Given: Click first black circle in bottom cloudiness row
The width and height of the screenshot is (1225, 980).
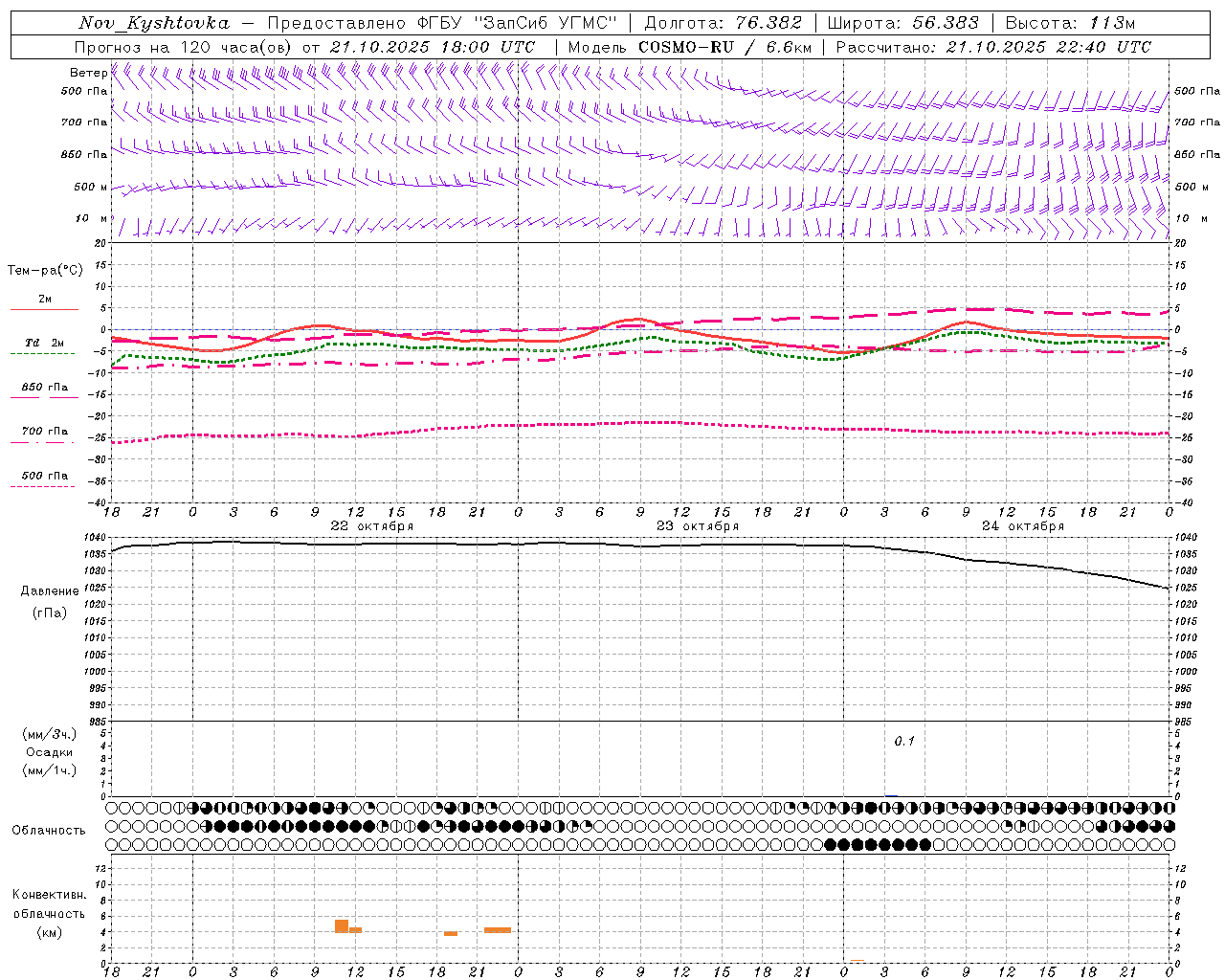Looking at the screenshot, I should [x=830, y=844].
